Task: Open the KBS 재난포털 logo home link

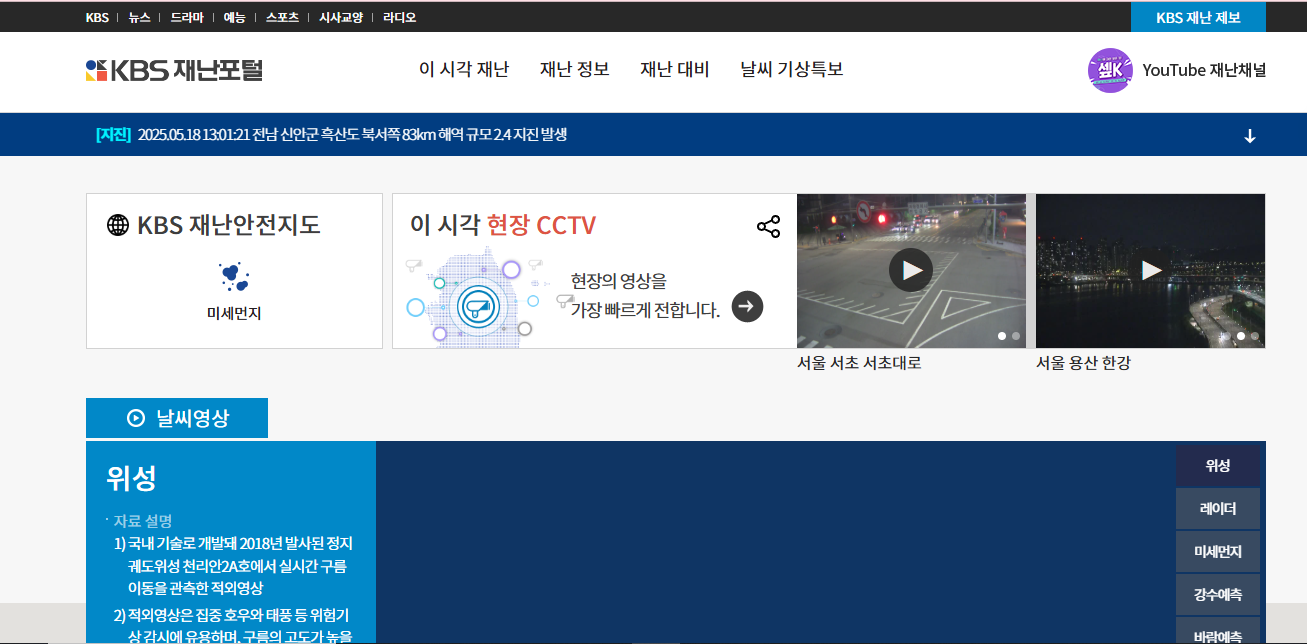Action: (174, 70)
